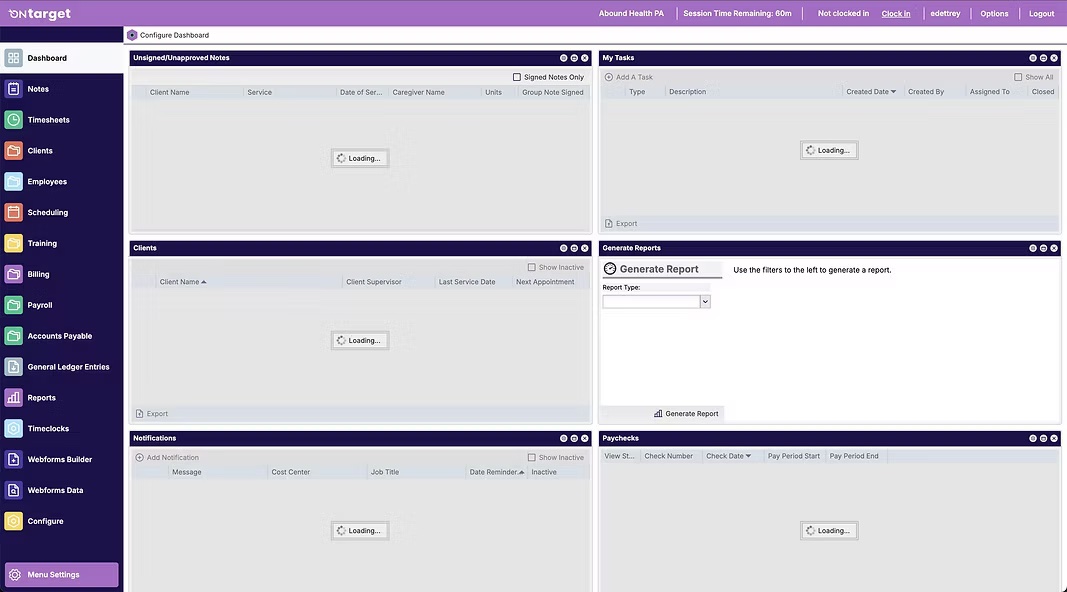The height and width of the screenshot is (592, 1067).
Task: Select the Reports menu item label
Action: pyautogui.click(x=42, y=397)
